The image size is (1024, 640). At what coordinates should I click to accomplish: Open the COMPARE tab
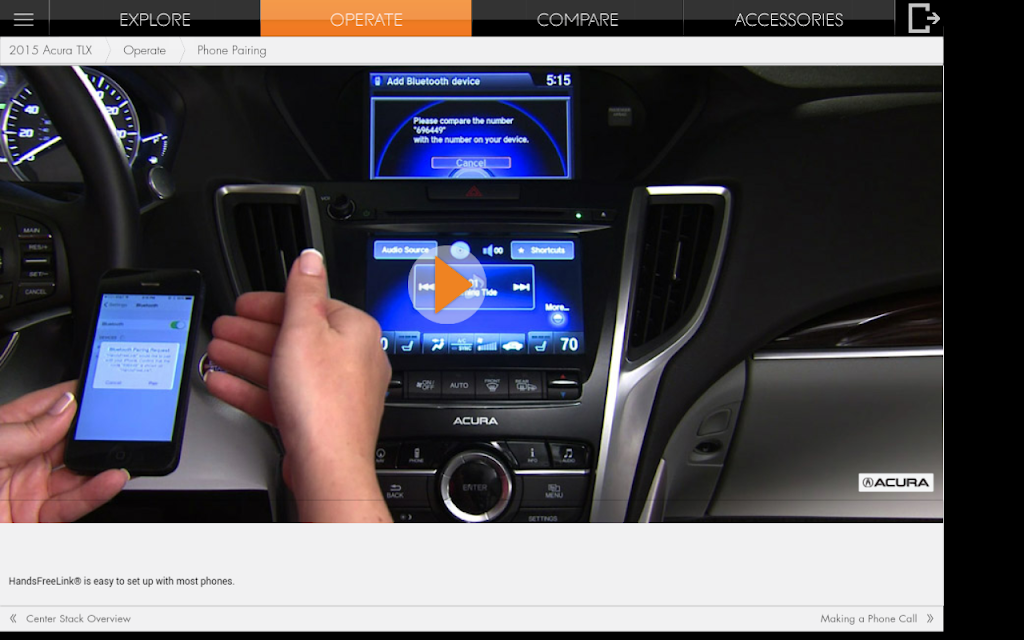577,19
